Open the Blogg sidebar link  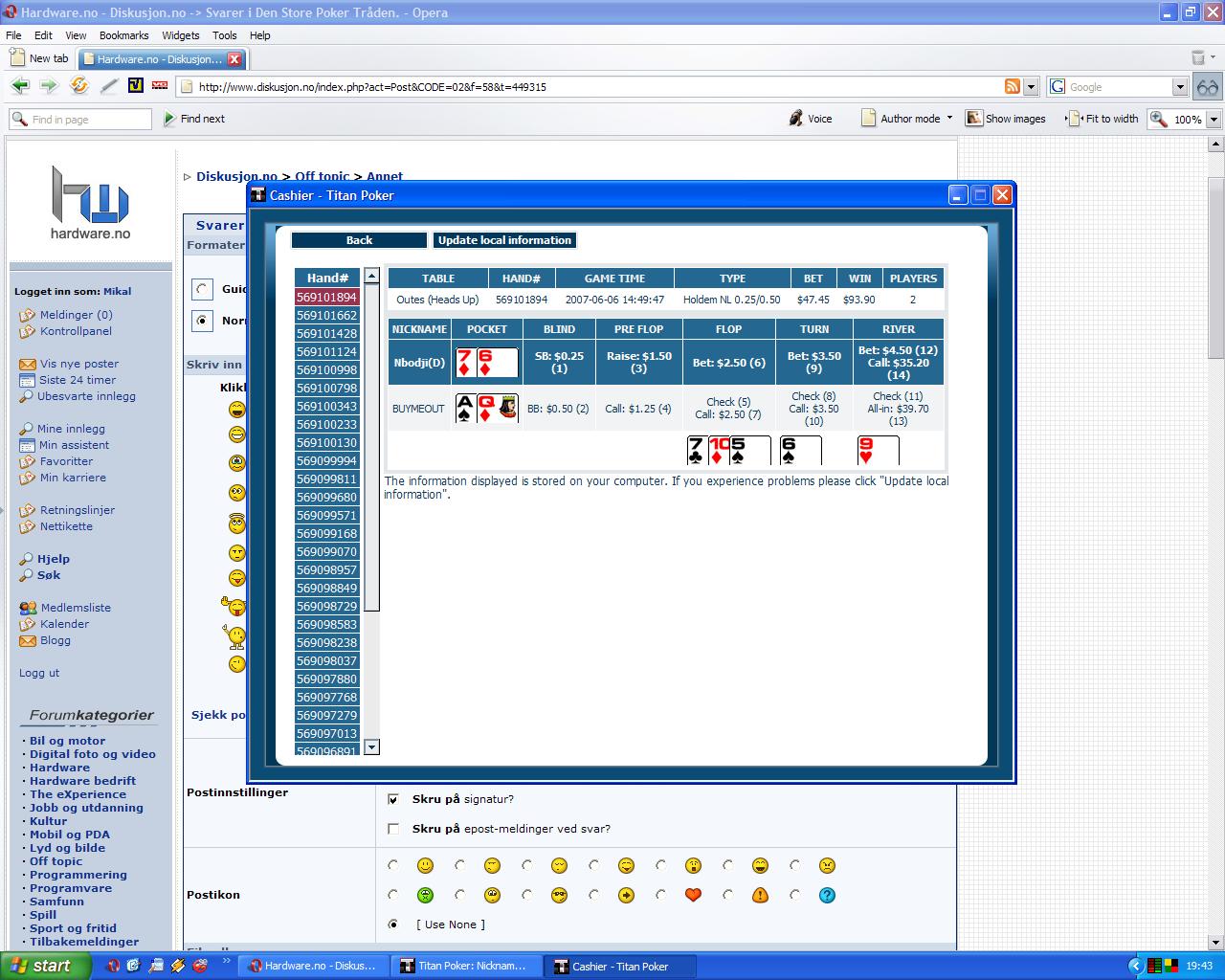[55, 640]
